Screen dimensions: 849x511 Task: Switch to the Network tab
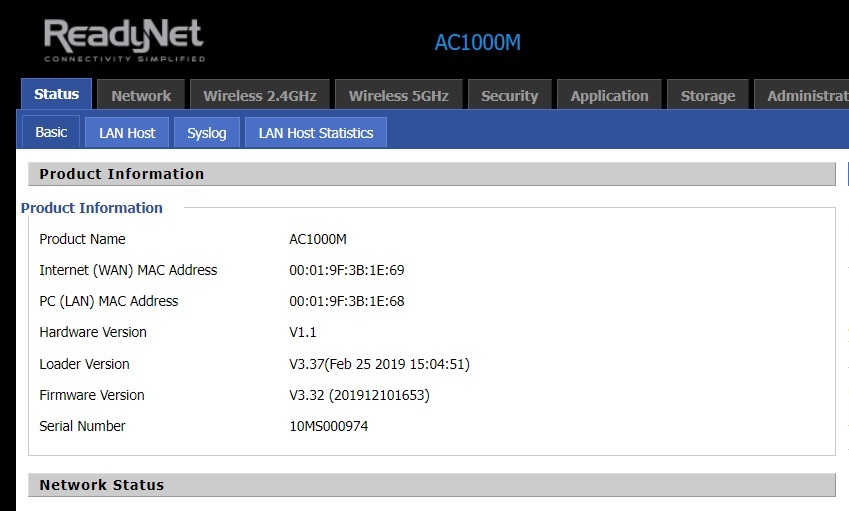(x=141, y=96)
